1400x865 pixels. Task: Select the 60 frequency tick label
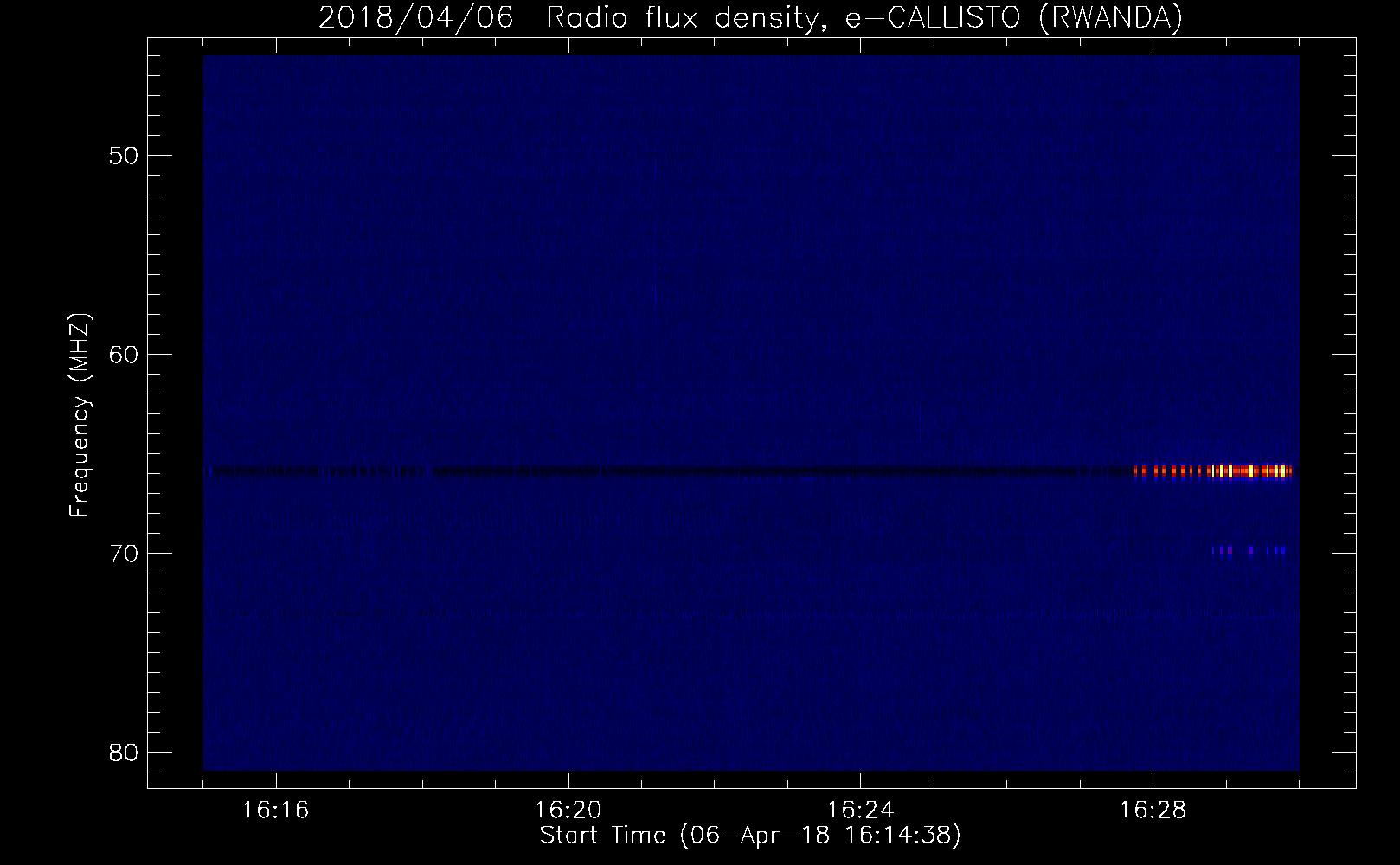(x=122, y=355)
